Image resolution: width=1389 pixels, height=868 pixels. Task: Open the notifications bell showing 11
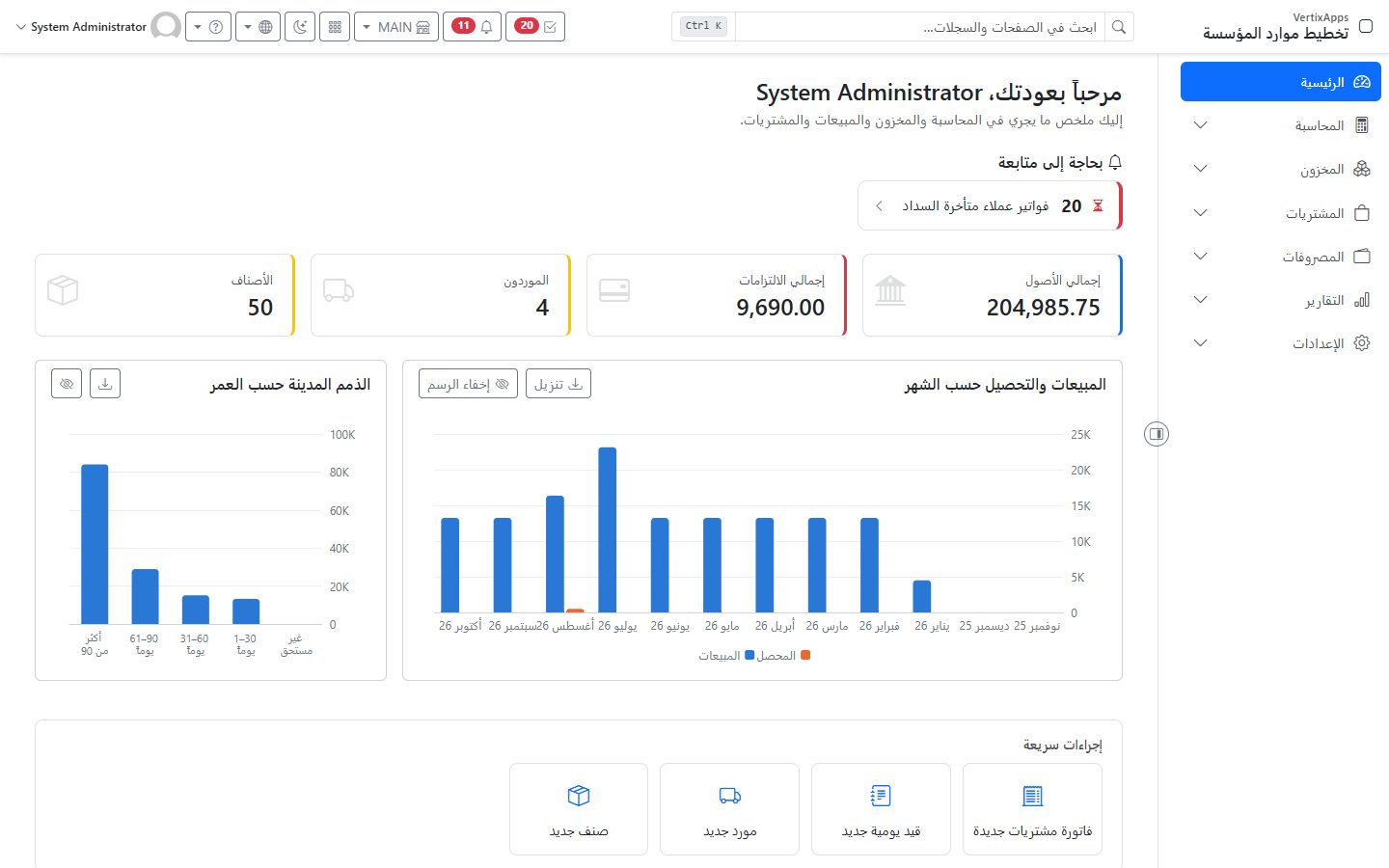coord(473,27)
